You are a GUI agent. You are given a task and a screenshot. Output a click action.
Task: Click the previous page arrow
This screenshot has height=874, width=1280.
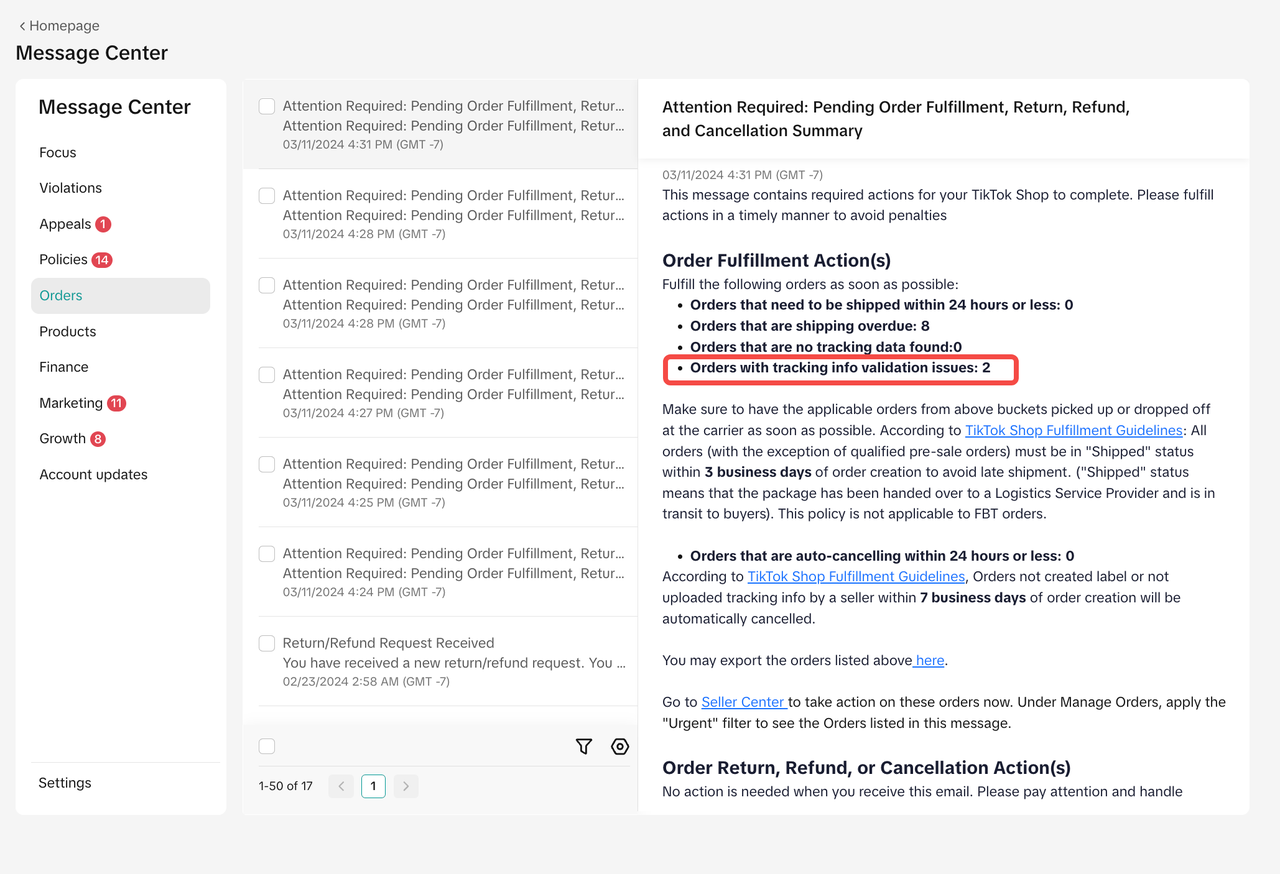[341, 786]
